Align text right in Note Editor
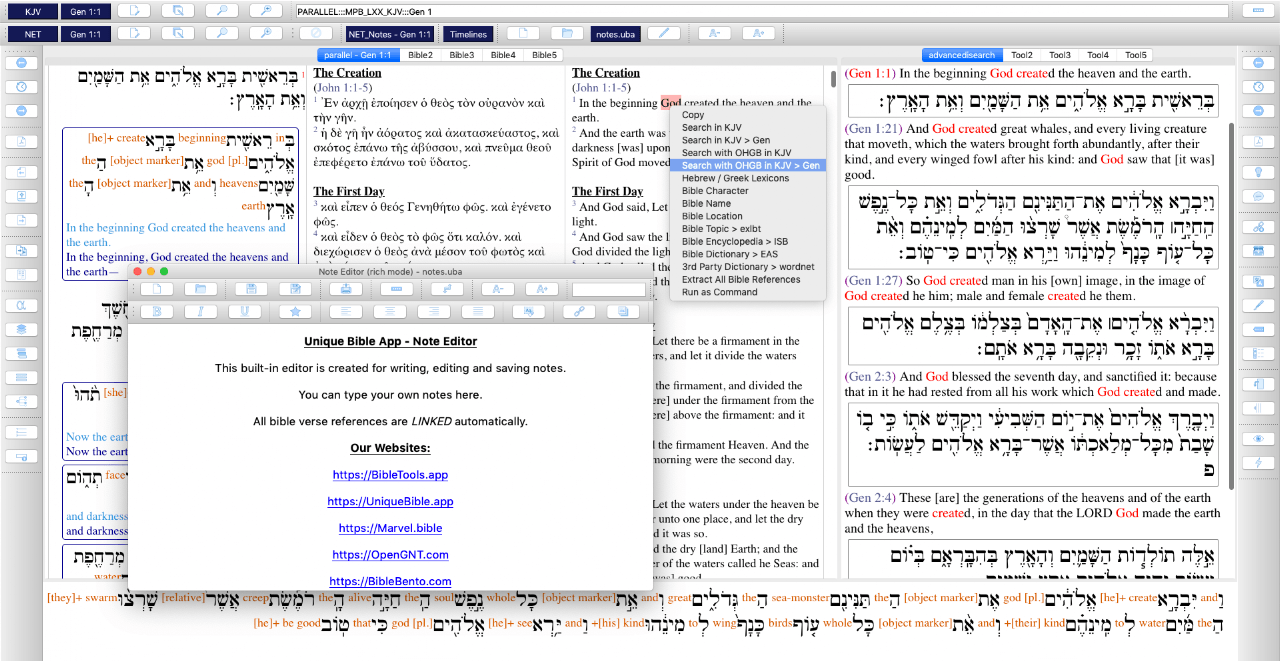This screenshot has height=661, width=1280. pos(434,311)
